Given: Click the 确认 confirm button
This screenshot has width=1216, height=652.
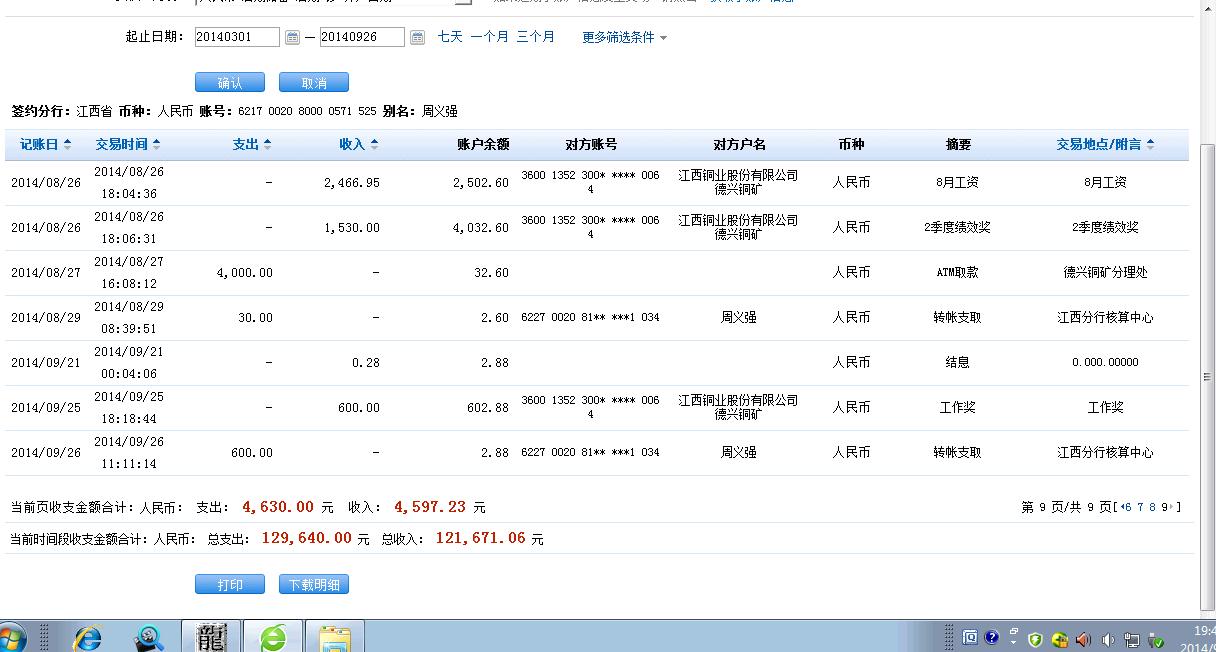Looking at the screenshot, I should coord(230,83).
